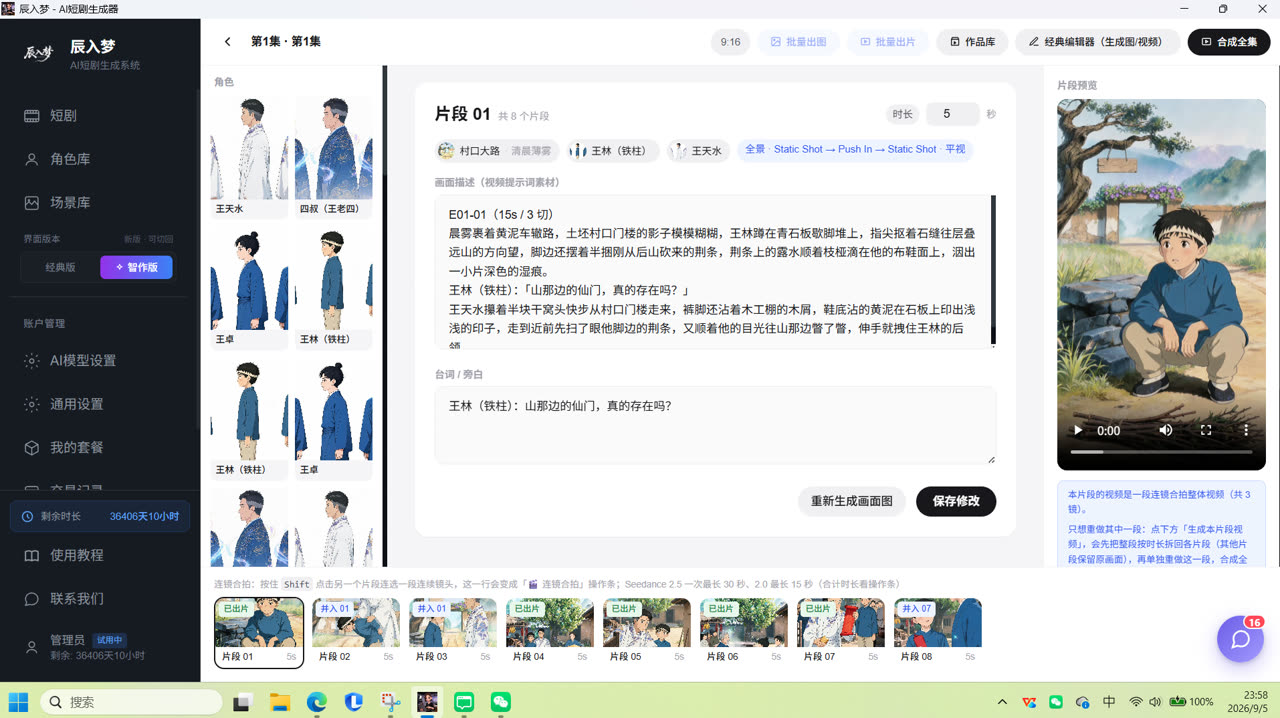Screen dimensions: 1280x718
Task: Click the back arrow beside 第1集
Action: 227,42
